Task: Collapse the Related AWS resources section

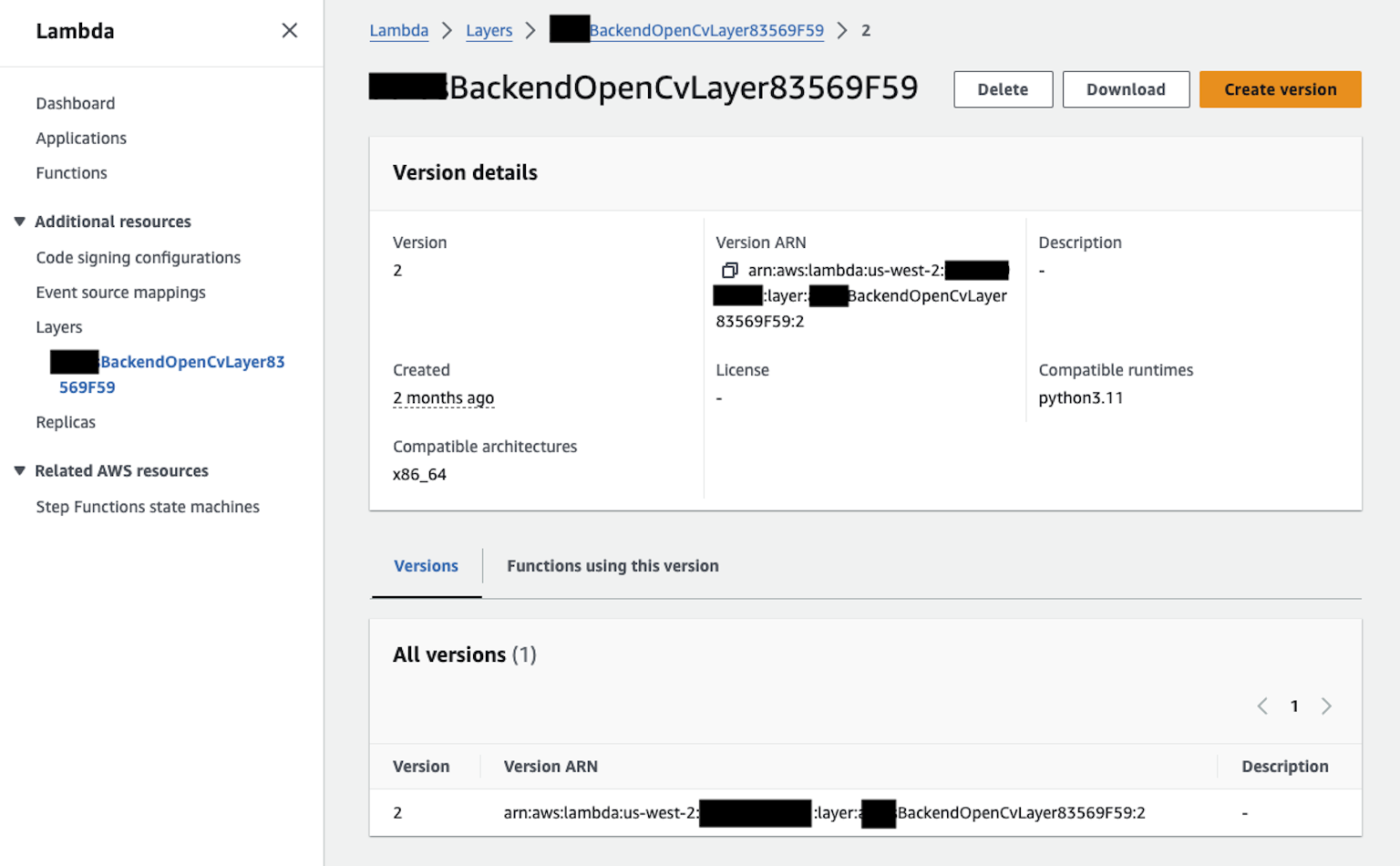Action: click(x=19, y=470)
